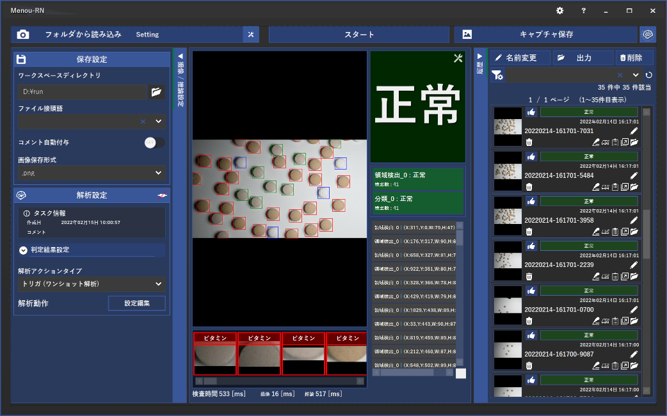The height and width of the screenshot is (416, 667).
Task: Browse for the workspace directory folder
Action: tap(156, 91)
